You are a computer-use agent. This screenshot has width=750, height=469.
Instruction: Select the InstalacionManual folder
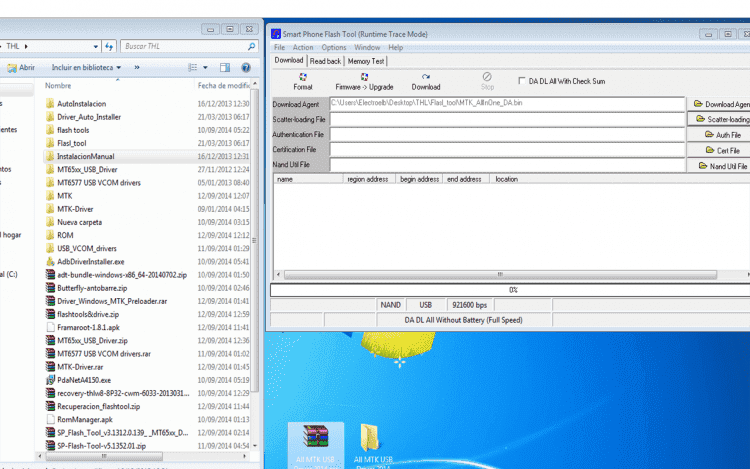click(x=86, y=156)
